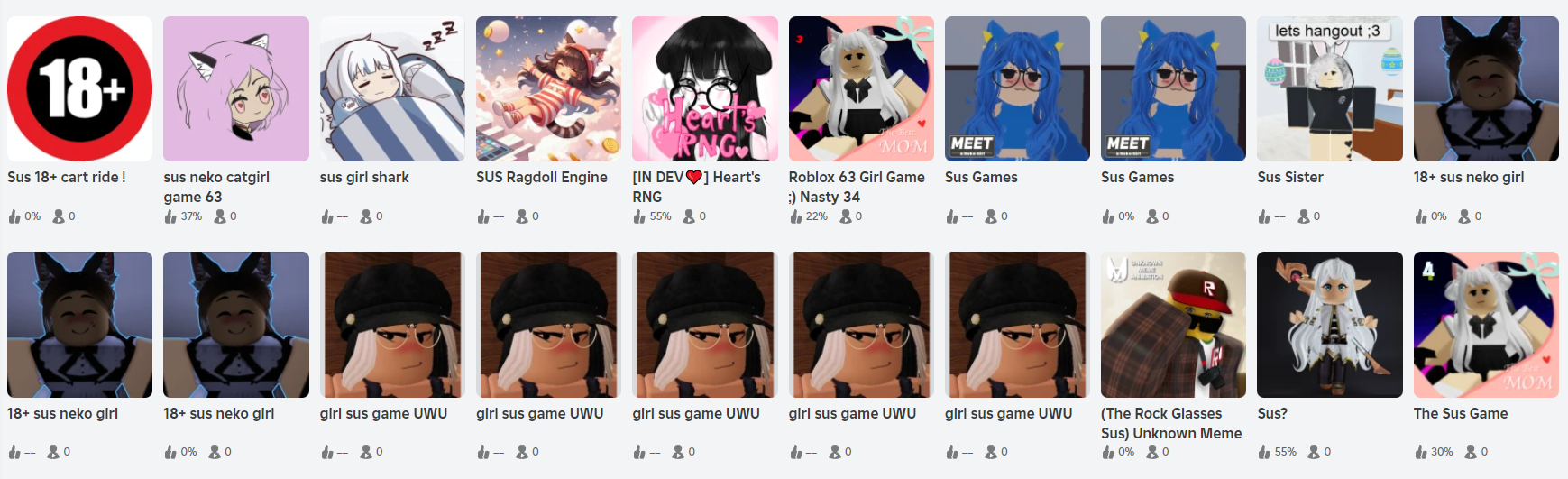This screenshot has width=1568, height=479.
Task: Click the like icon under Heart's RNG
Action: click(x=639, y=216)
